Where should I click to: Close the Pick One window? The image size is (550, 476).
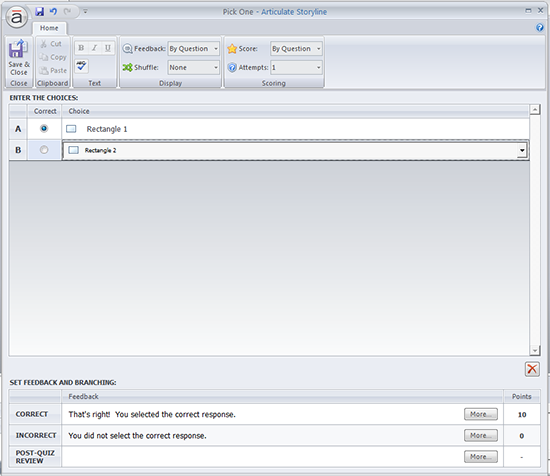[541, 11]
